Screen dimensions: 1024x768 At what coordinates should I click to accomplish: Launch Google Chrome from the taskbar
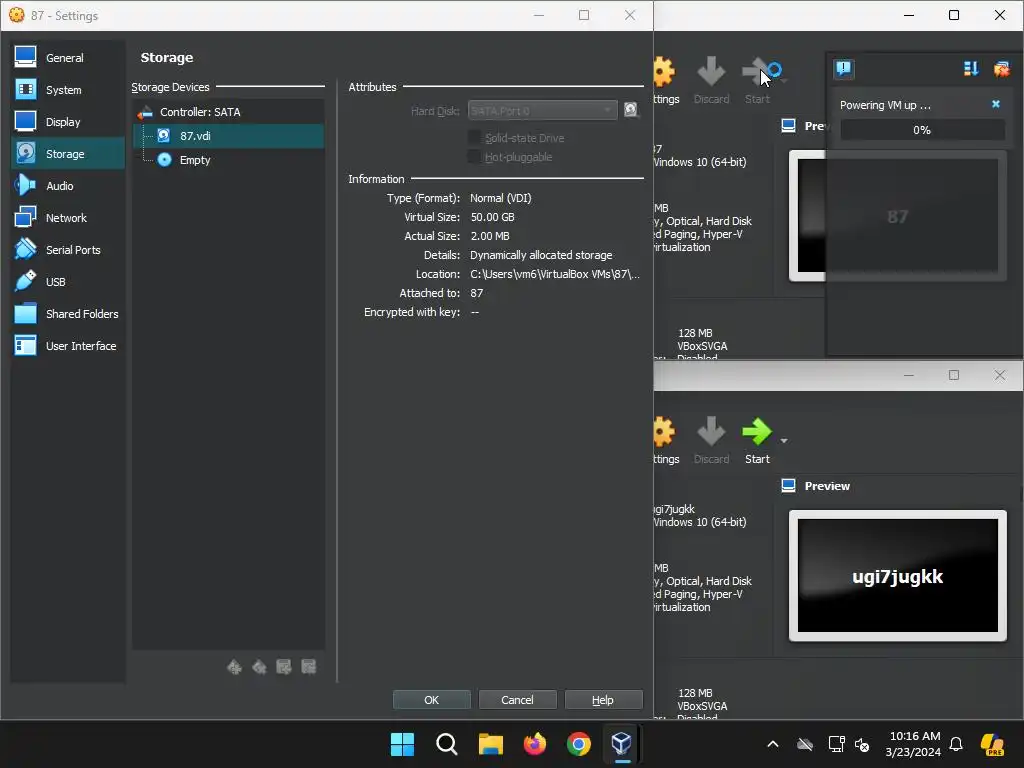(x=579, y=744)
